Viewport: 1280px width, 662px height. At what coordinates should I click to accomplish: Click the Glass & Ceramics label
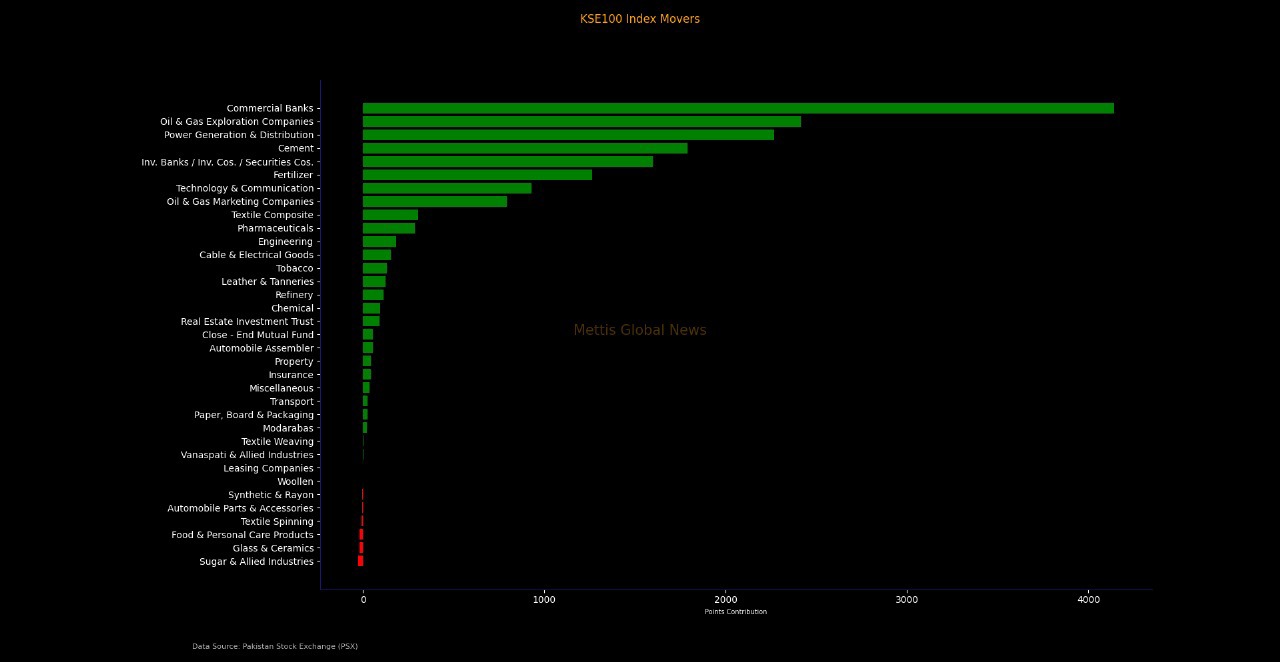tap(273, 548)
